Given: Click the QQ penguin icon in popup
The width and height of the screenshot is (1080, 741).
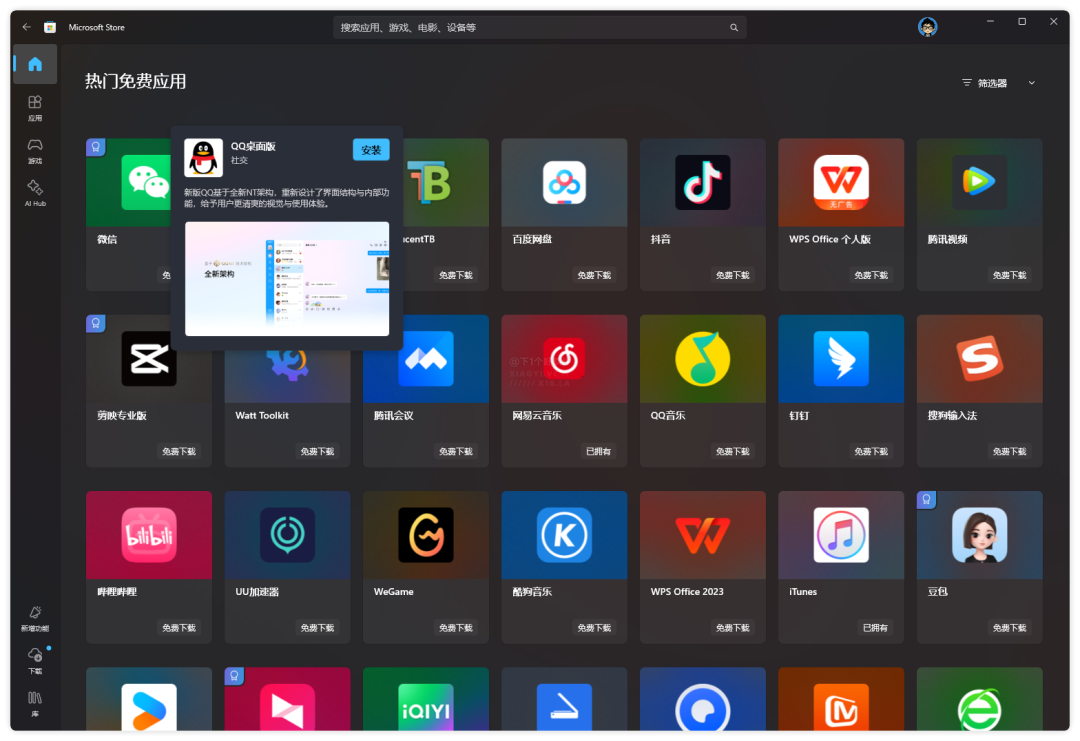Looking at the screenshot, I should pos(203,158).
